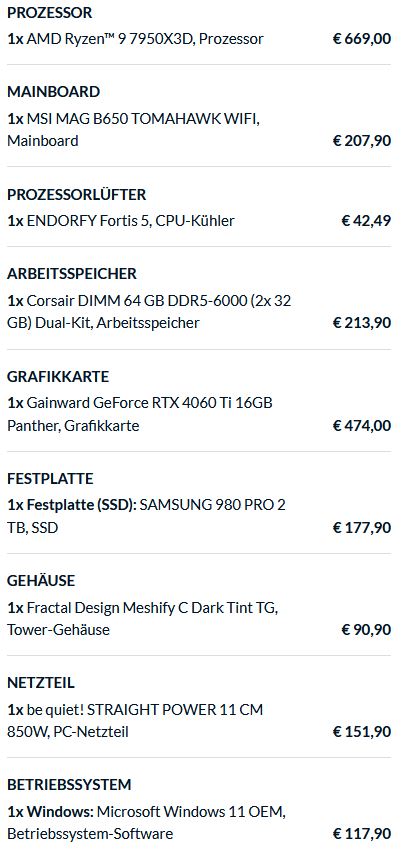Image resolution: width=404 pixels, height=859 pixels.
Task: Open the Corsair DIMM 64 GB DDR5-6000 item
Action: (x=149, y=311)
